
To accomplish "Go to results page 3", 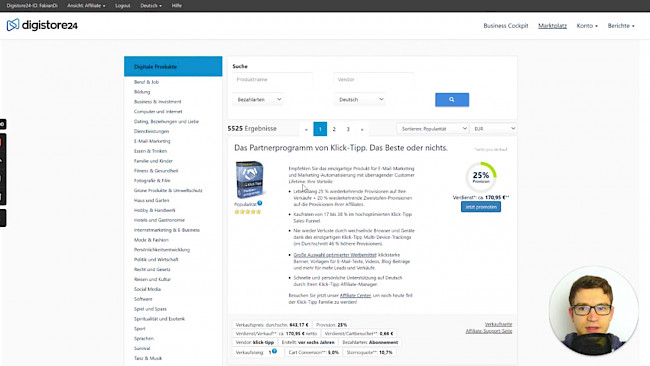I will point(348,129).
